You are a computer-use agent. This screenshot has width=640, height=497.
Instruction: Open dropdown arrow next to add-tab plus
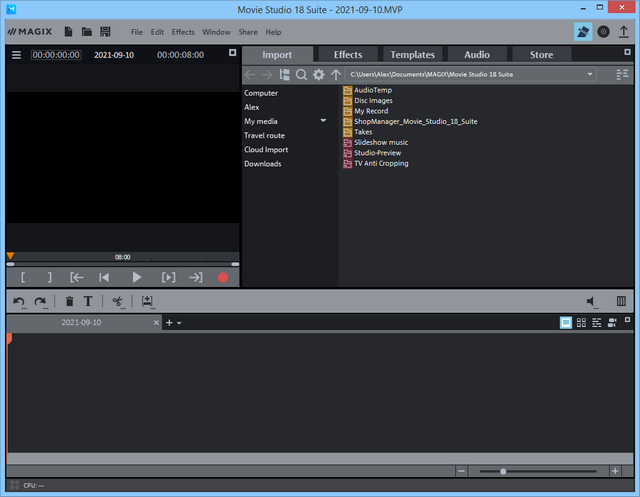(x=179, y=323)
